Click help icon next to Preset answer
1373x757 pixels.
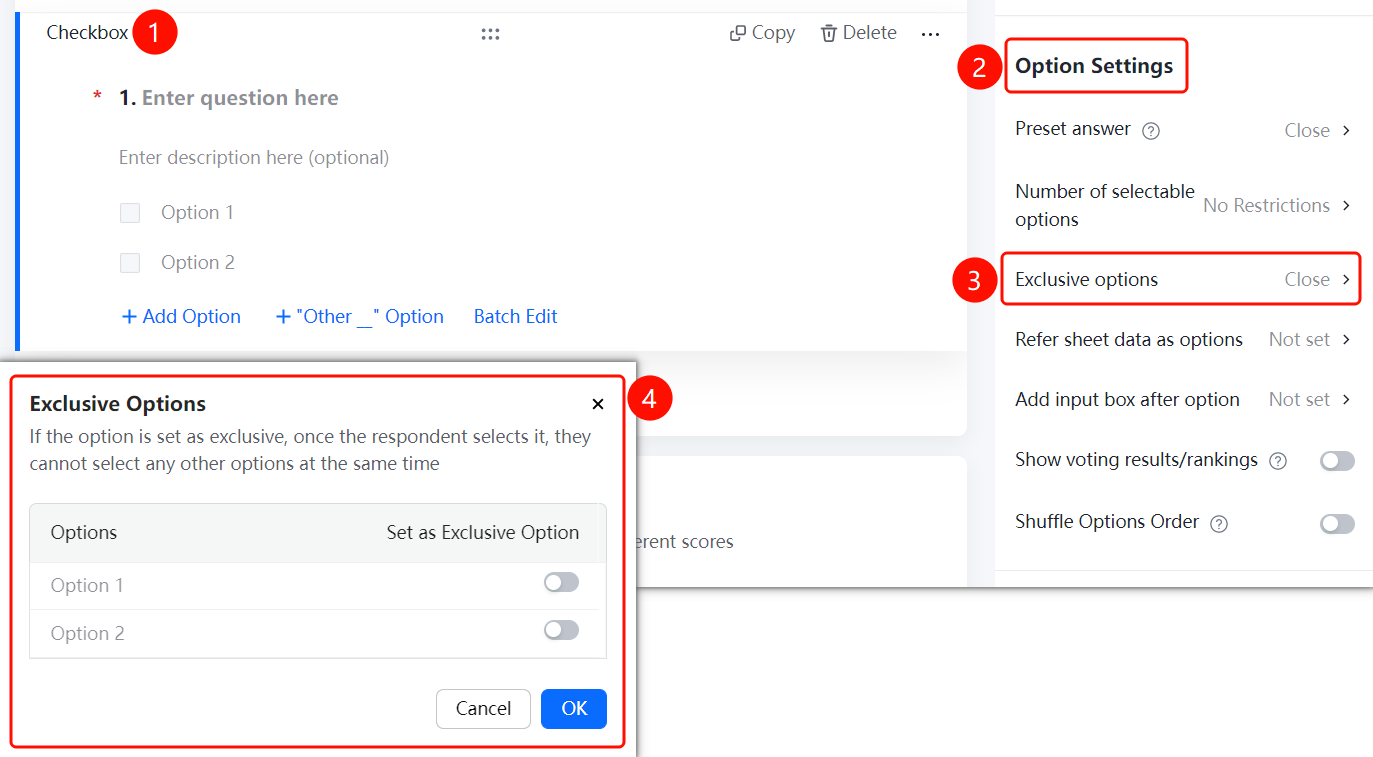1151,130
